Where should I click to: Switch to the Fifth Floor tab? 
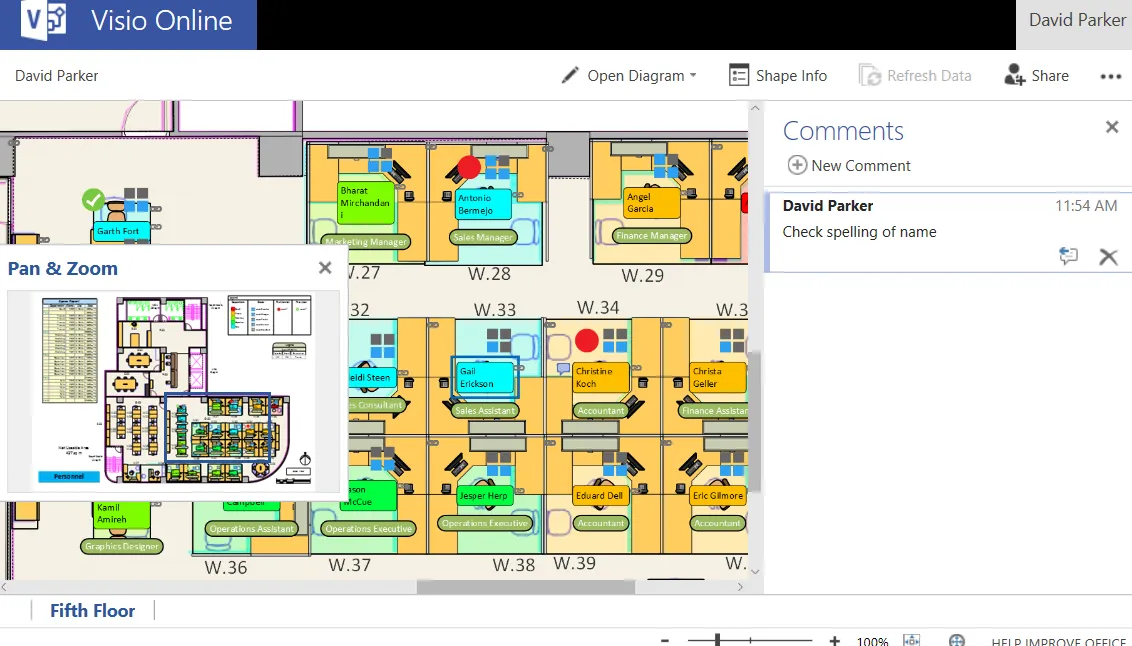click(x=92, y=611)
